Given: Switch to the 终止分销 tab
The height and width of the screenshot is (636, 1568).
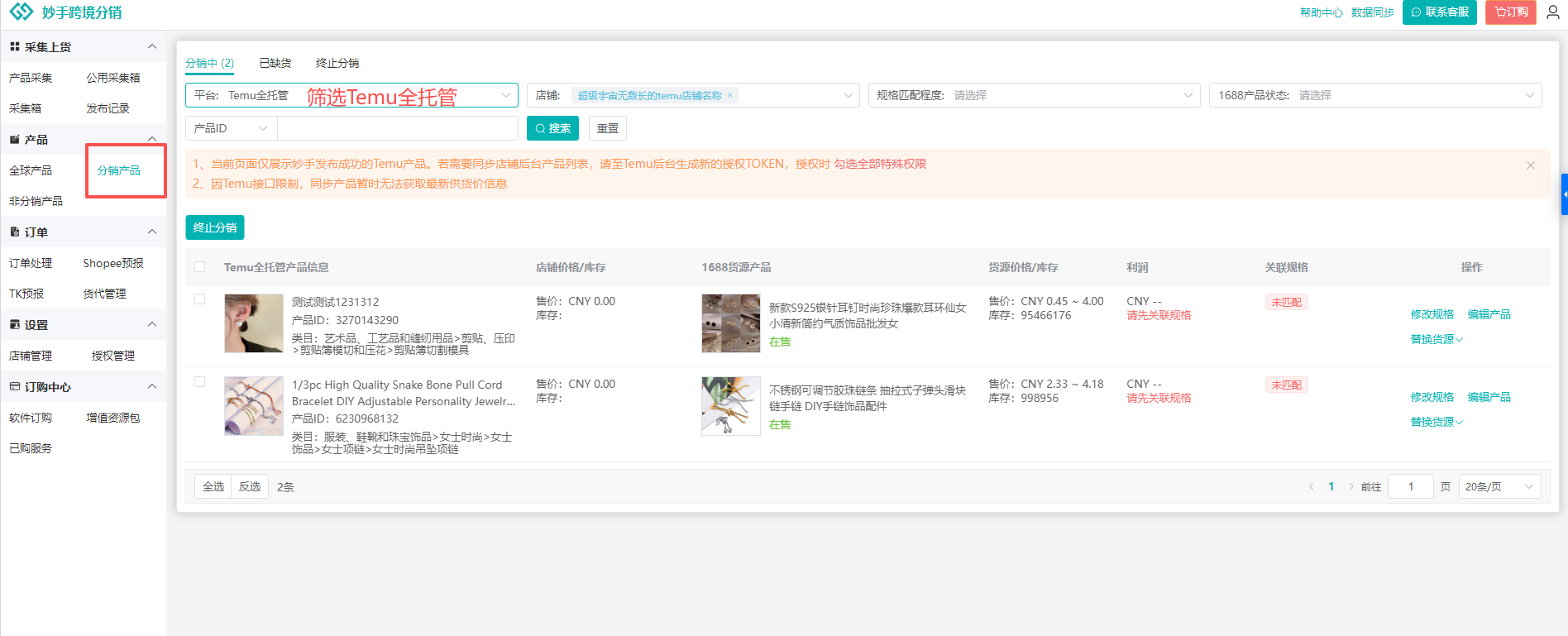Looking at the screenshot, I should point(337,63).
